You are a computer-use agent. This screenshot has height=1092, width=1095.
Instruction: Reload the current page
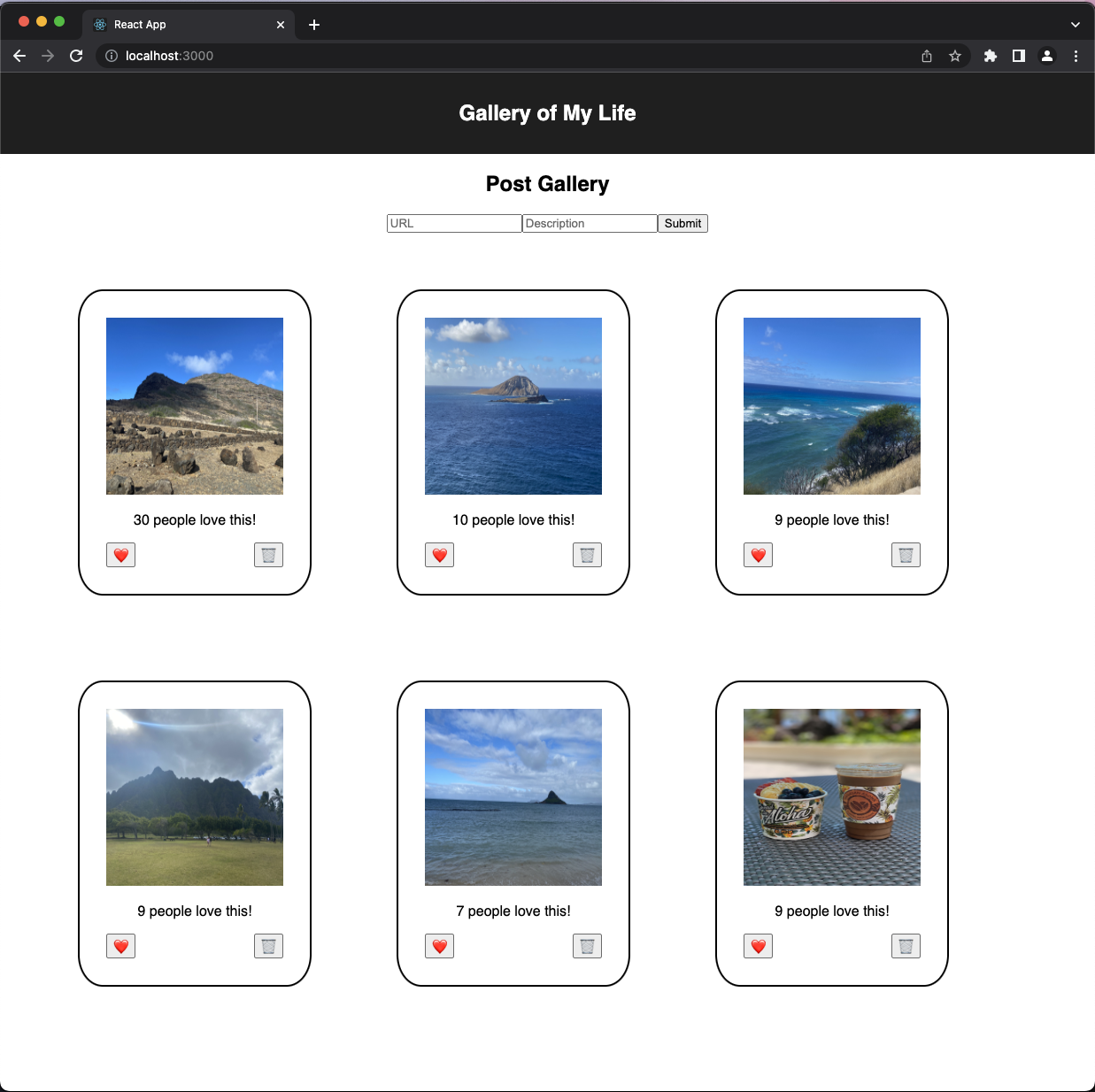[x=76, y=56]
